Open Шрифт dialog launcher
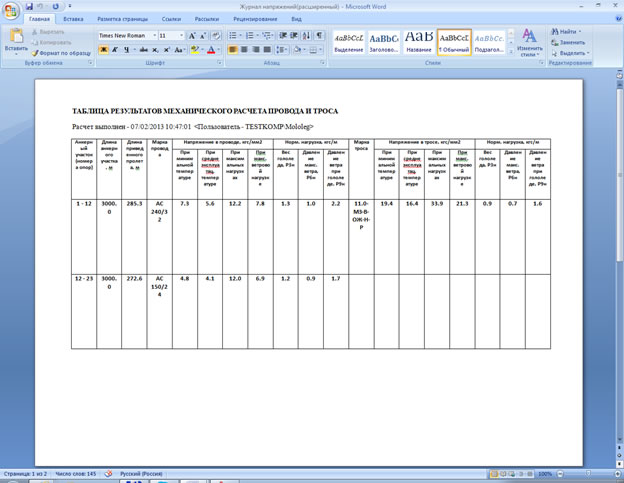 pos(220,63)
